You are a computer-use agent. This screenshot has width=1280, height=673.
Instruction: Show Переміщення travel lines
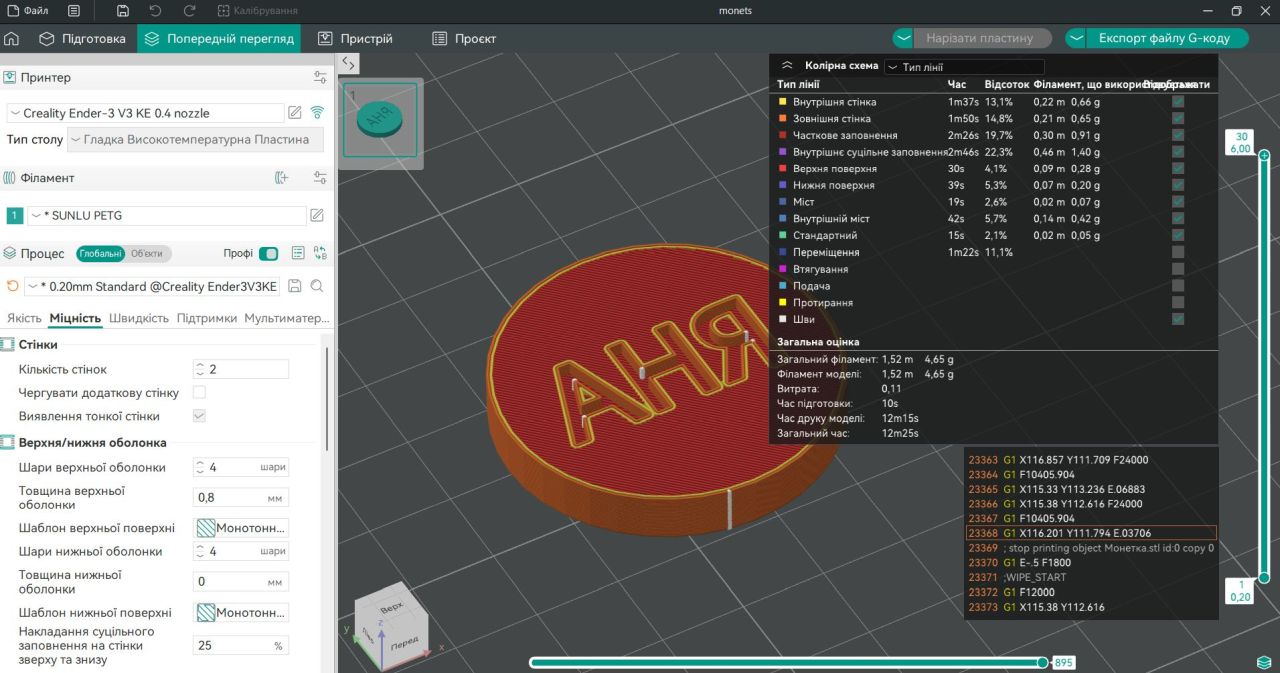pos(1178,252)
